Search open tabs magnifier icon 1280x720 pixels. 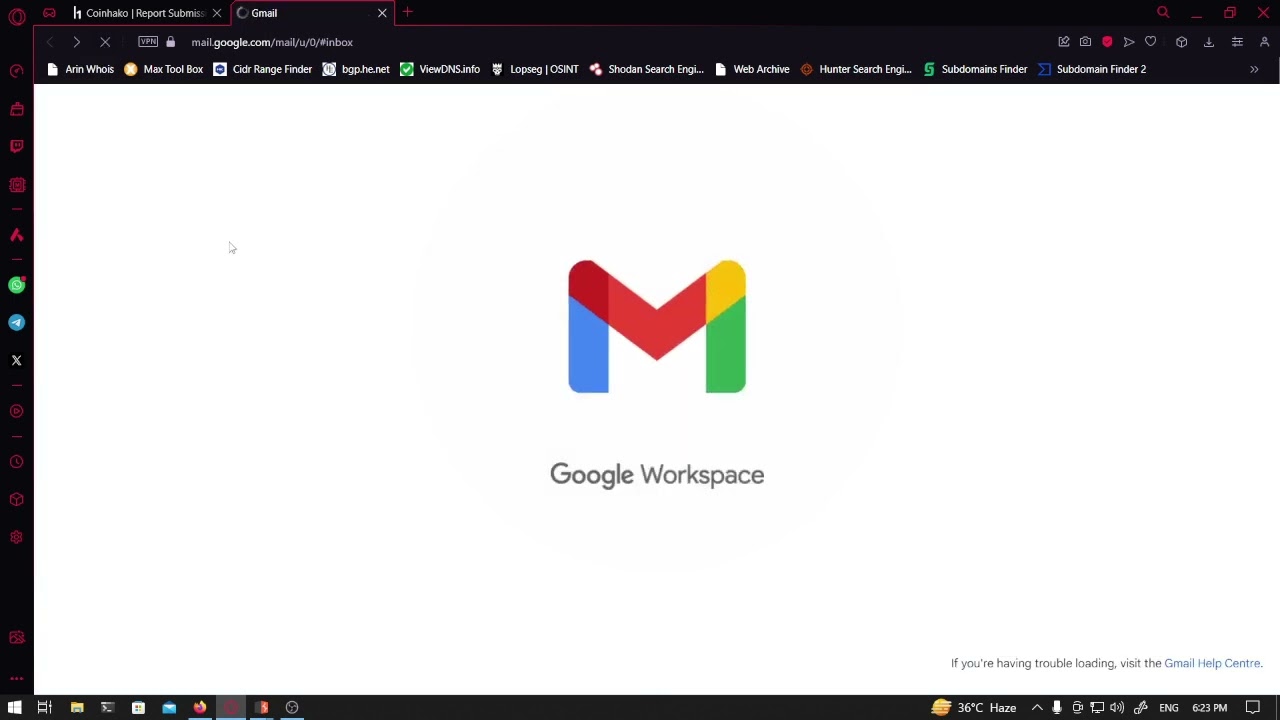click(x=1163, y=13)
